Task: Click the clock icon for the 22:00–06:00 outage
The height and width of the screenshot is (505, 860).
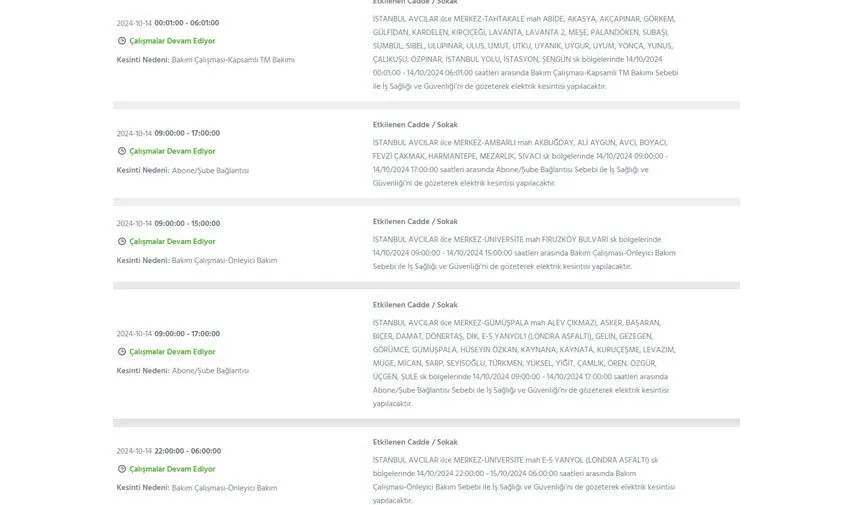Action: pos(122,469)
